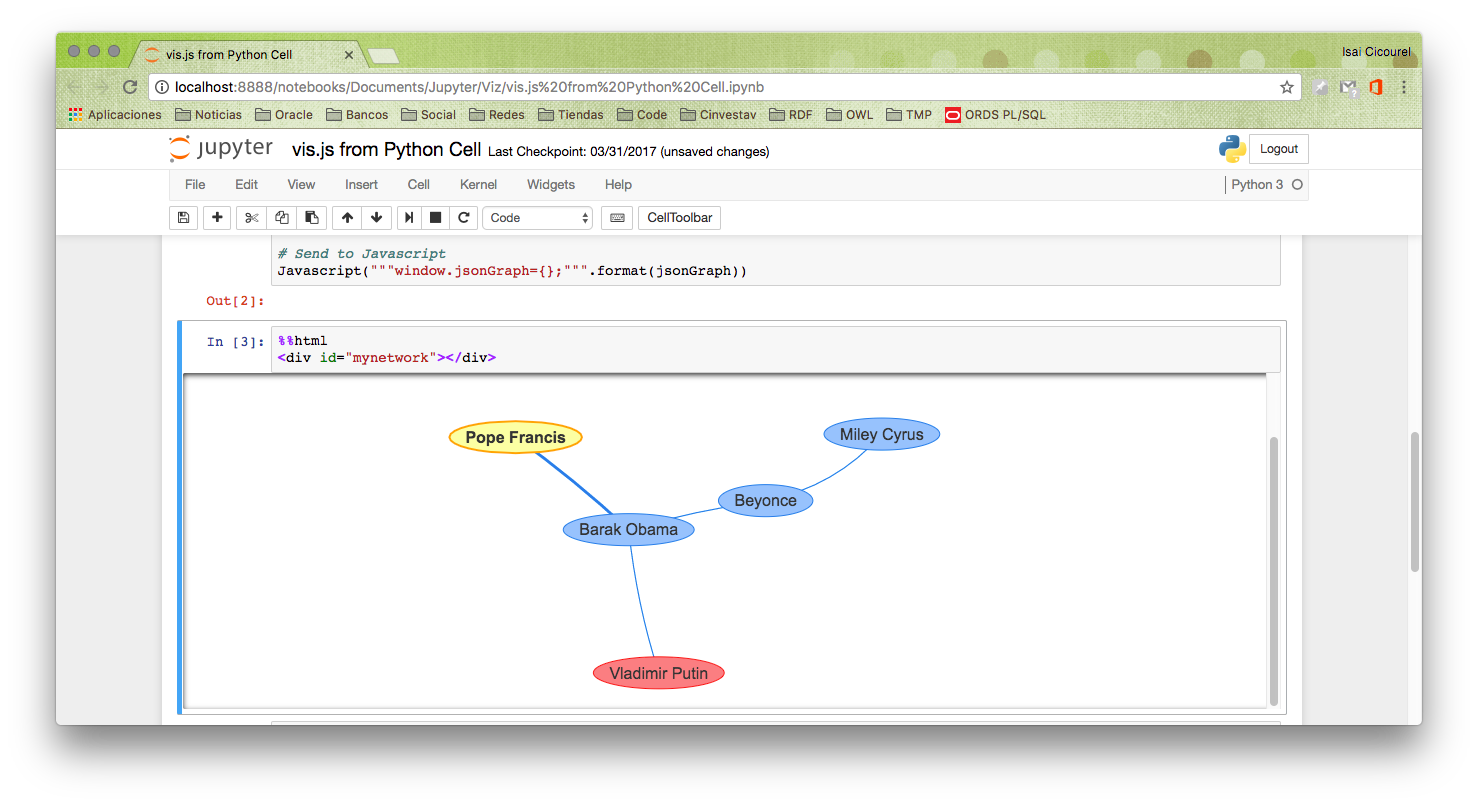Move selected cell down with down-arrow icon
This screenshot has height=805, width=1478.
(376, 217)
